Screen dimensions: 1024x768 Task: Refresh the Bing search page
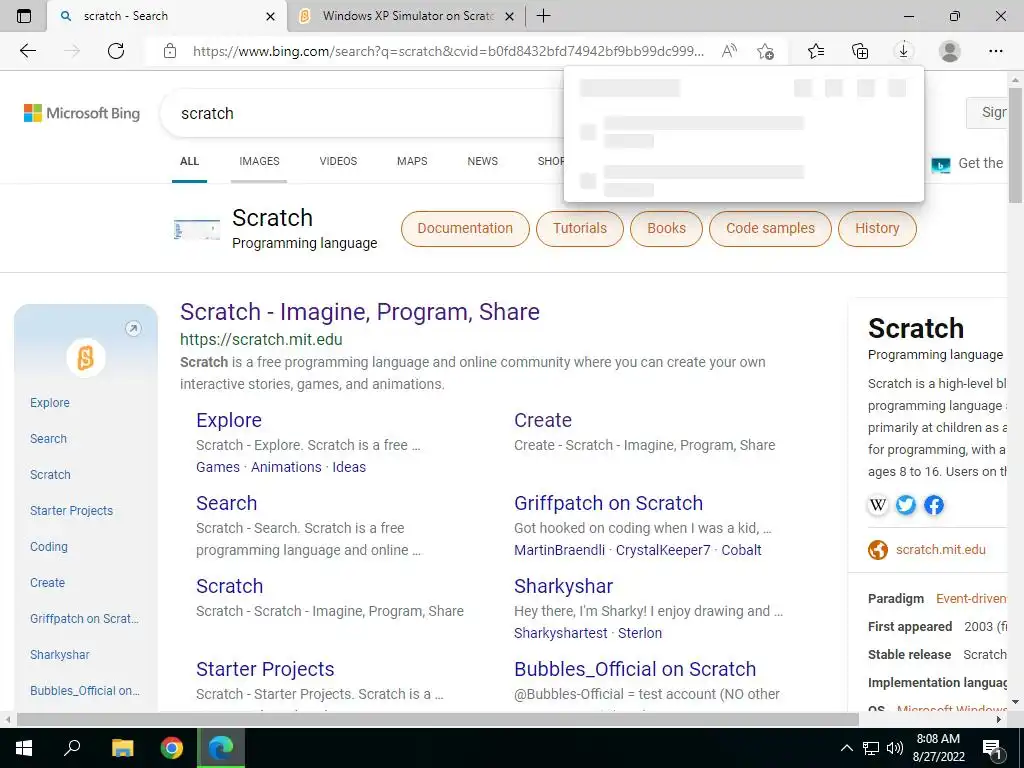(116, 51)
